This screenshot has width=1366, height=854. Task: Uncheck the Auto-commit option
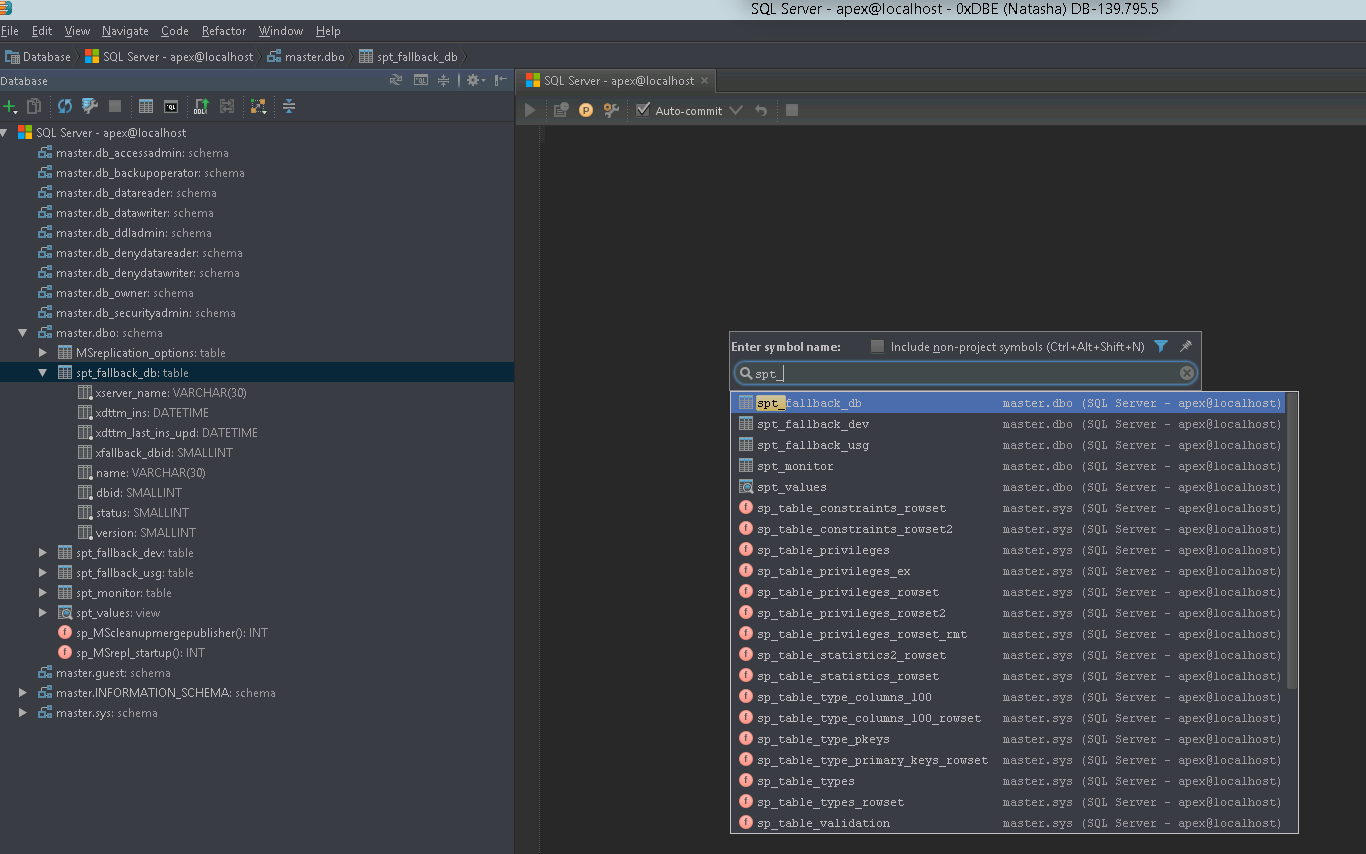coord(642,110)
